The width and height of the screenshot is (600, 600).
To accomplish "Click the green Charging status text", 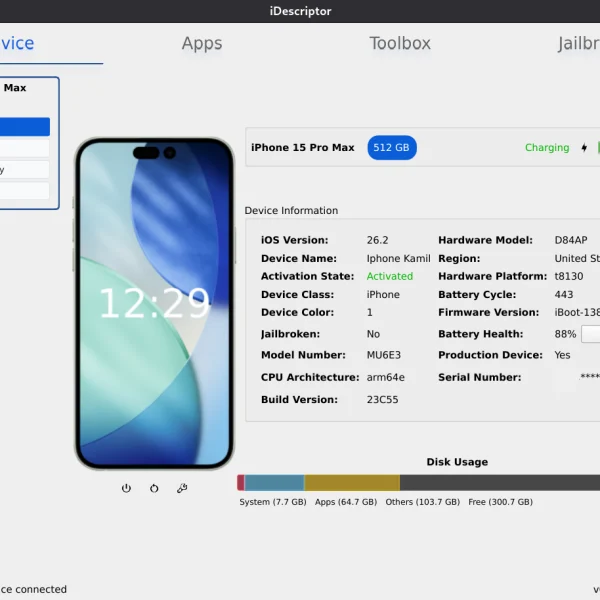I will pos(547,148).
